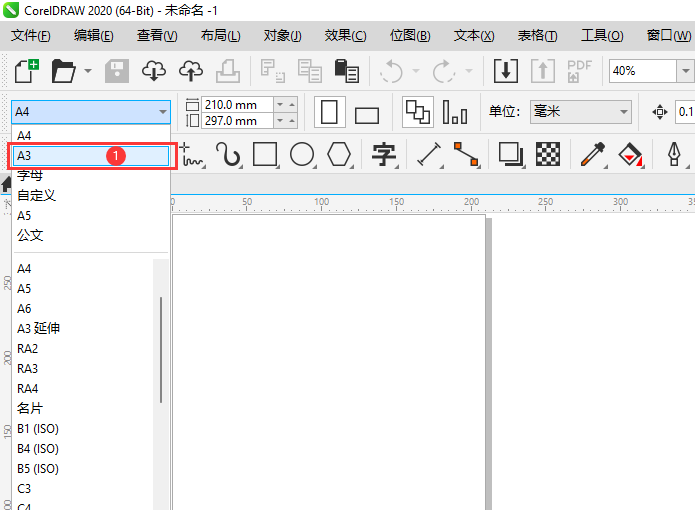This screenshot has width=695, height=510.
Task: Increase page width with up stepper
Action: [292, 105]
